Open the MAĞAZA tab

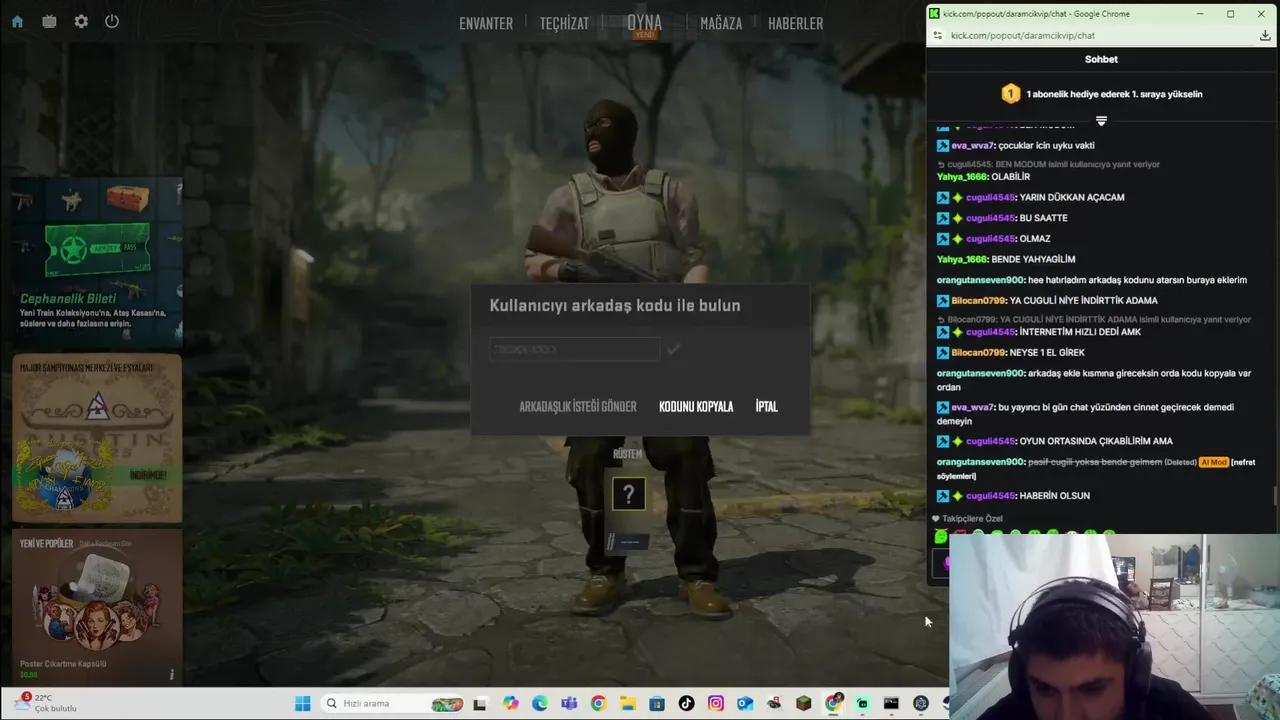721,23
